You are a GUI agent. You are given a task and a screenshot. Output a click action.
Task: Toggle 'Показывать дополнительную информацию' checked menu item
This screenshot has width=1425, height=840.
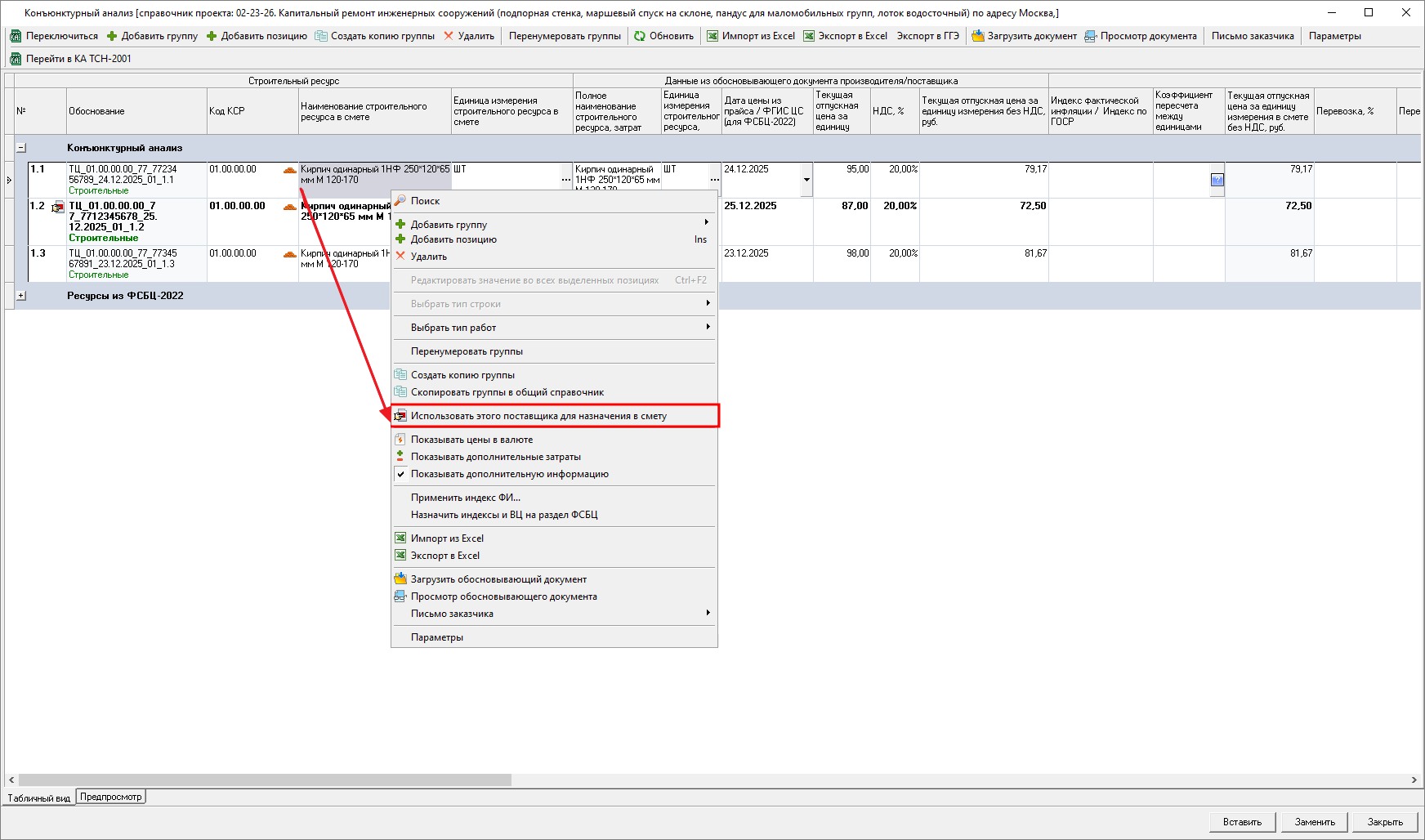pos(509,474)
